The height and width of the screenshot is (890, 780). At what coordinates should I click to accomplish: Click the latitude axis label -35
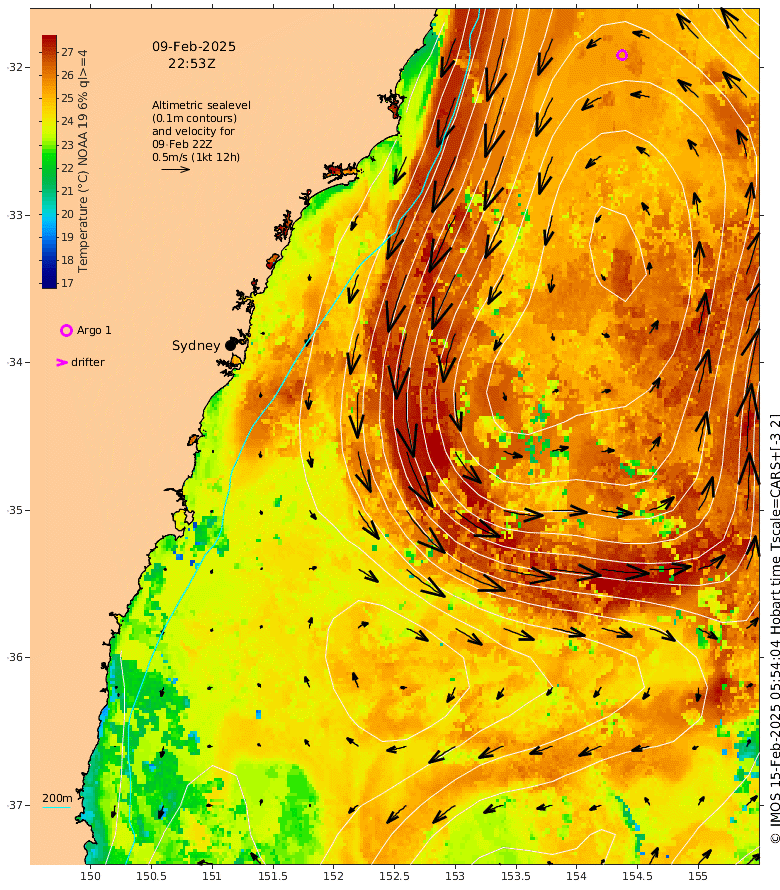tap(15, 510)
